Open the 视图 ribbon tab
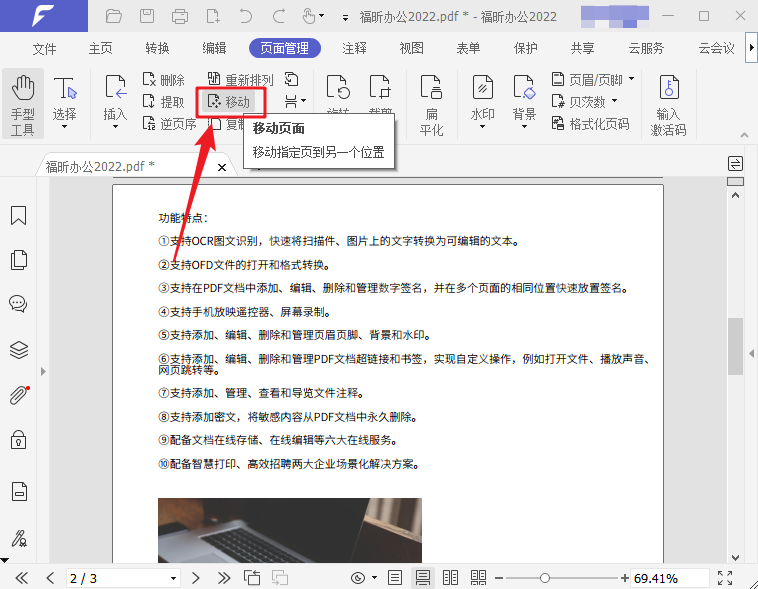Screen dimensions: 758x589 tap(411, 48)
